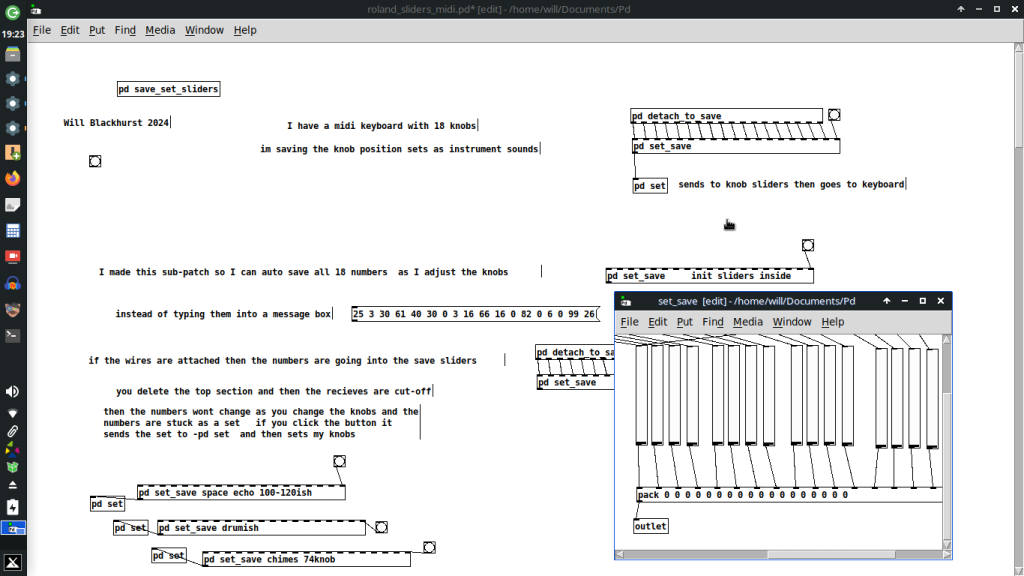The image size is (1024, 576).
Task: Click the second vertical slider from left in set_save
Action: [x=657, y=394]
